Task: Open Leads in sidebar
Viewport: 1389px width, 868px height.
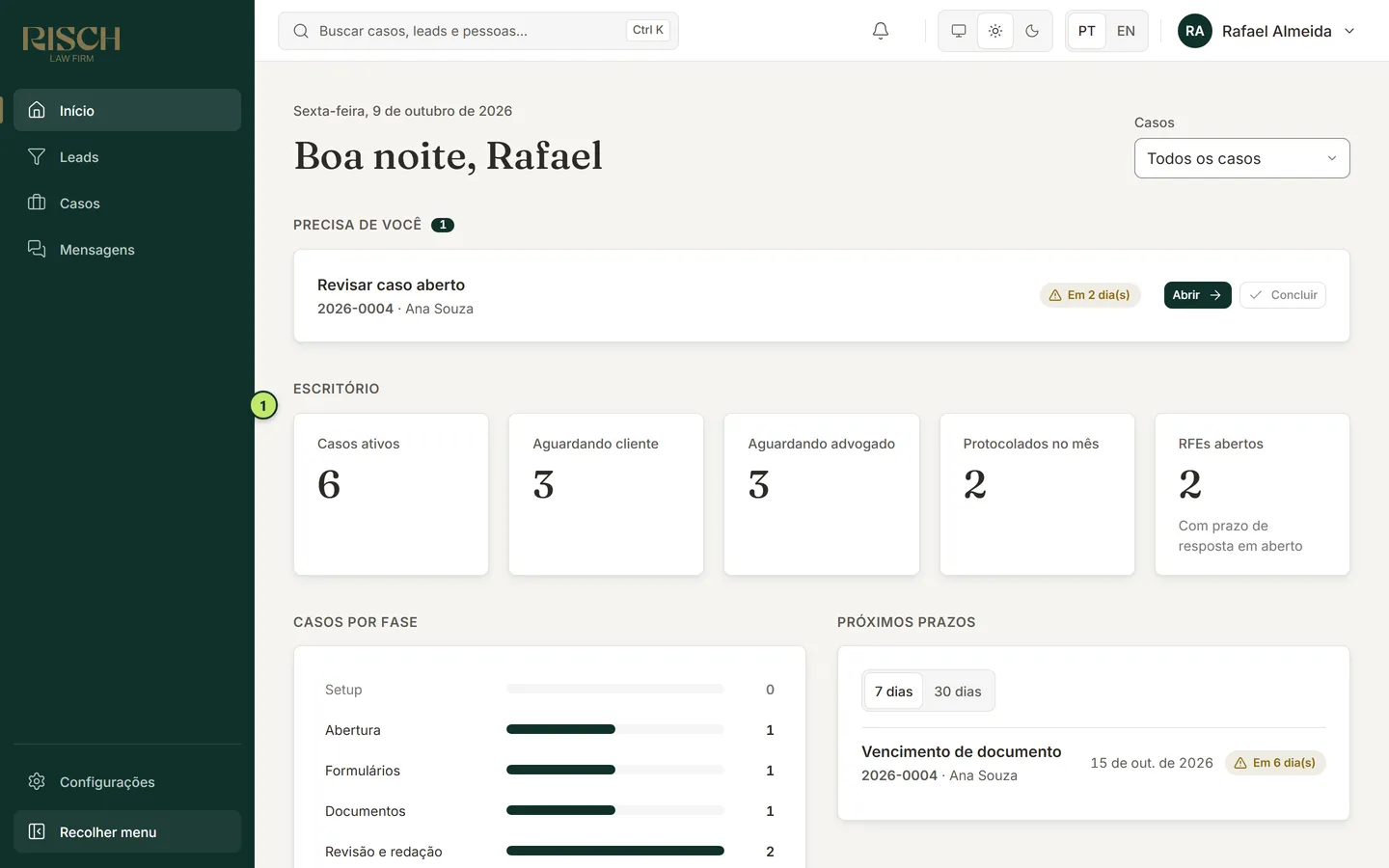Action: click(127, 156)
